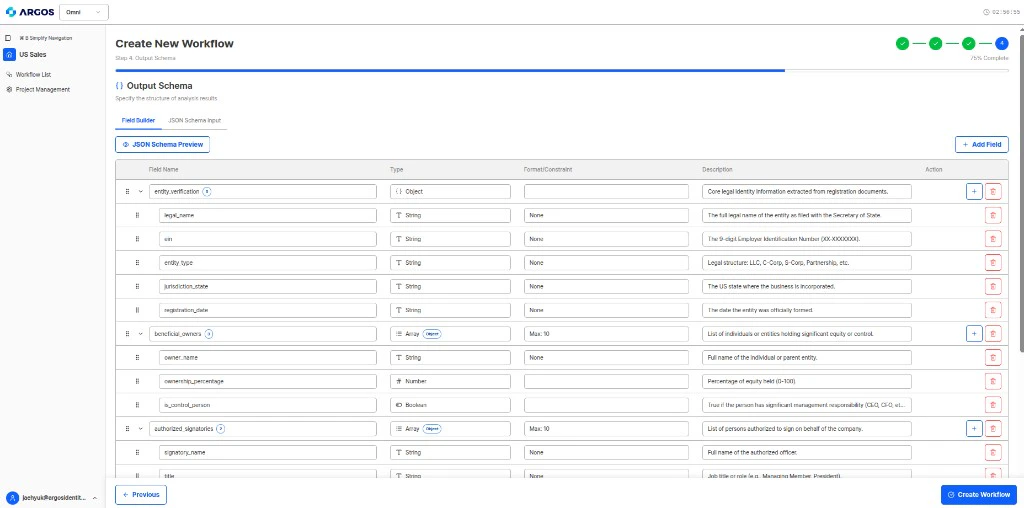Grab drag handle of entity_verification row
The width and height of the screenshot is (1024, 508).
(x=127, y=191)
